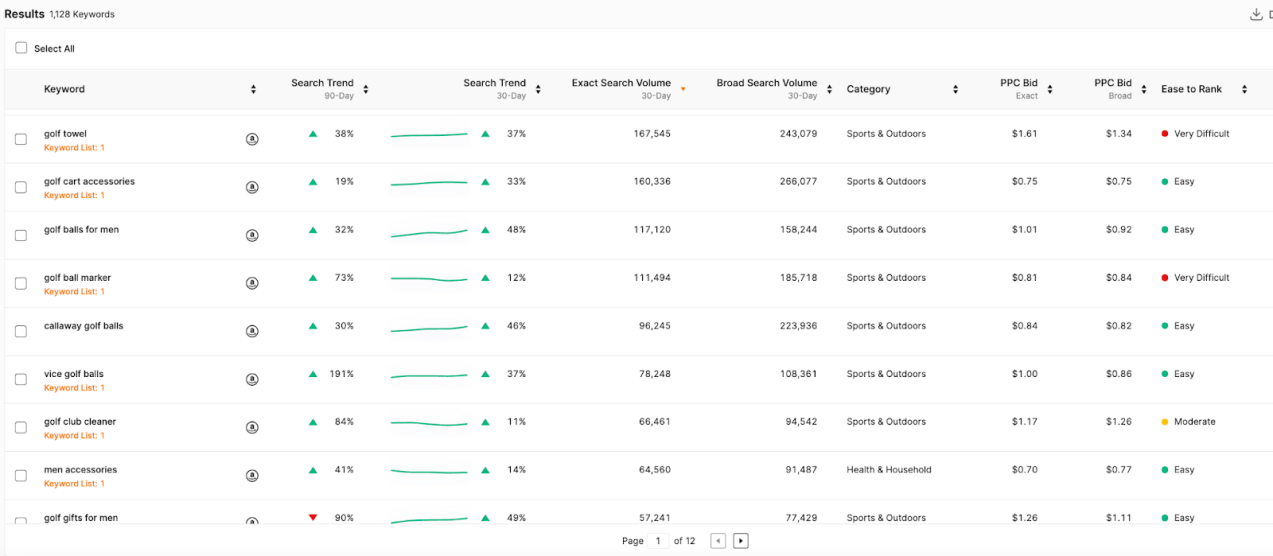1273x556 pixels.
Task: Open Amazon search icon for golf ball marker
Action: click(252, 283)
